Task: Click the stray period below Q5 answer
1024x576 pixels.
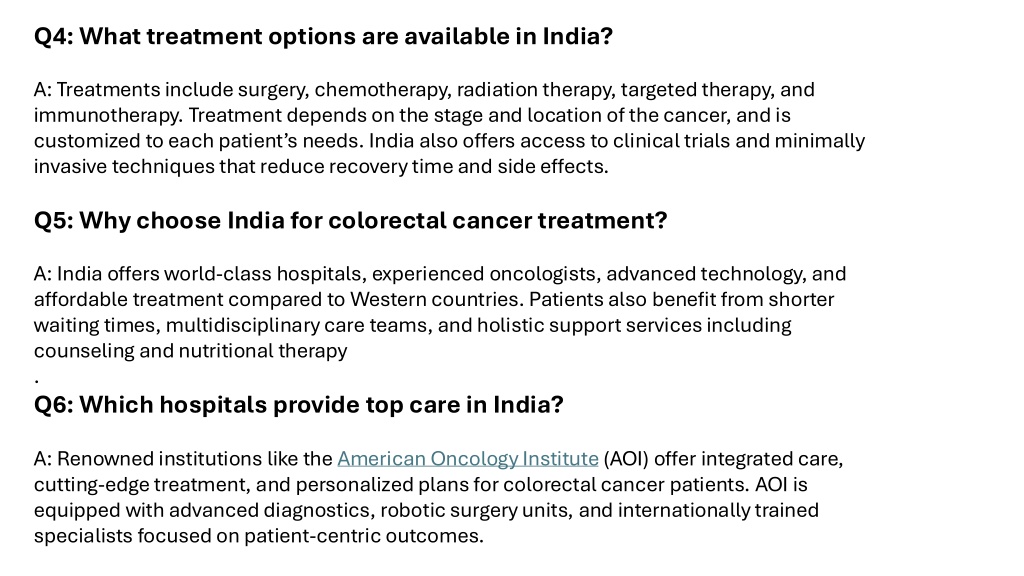Action: tap(37, 381)
